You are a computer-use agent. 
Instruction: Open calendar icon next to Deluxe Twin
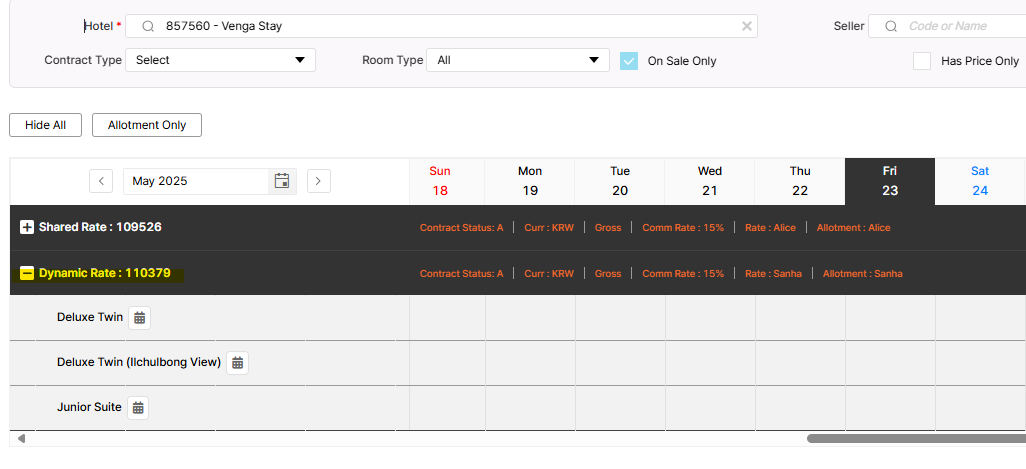[x=140, y=318]
